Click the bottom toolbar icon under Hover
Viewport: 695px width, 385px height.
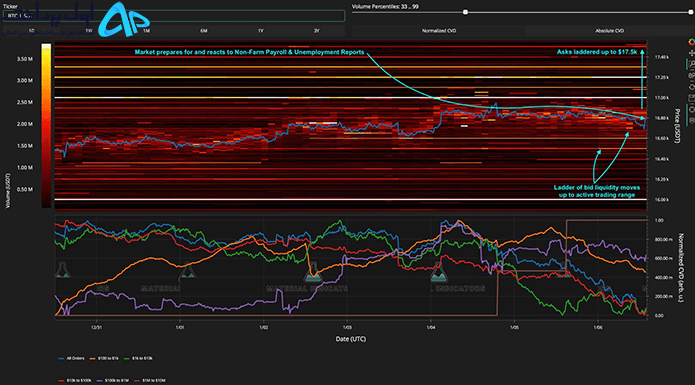pyautogui.click(x=691, y=120)
